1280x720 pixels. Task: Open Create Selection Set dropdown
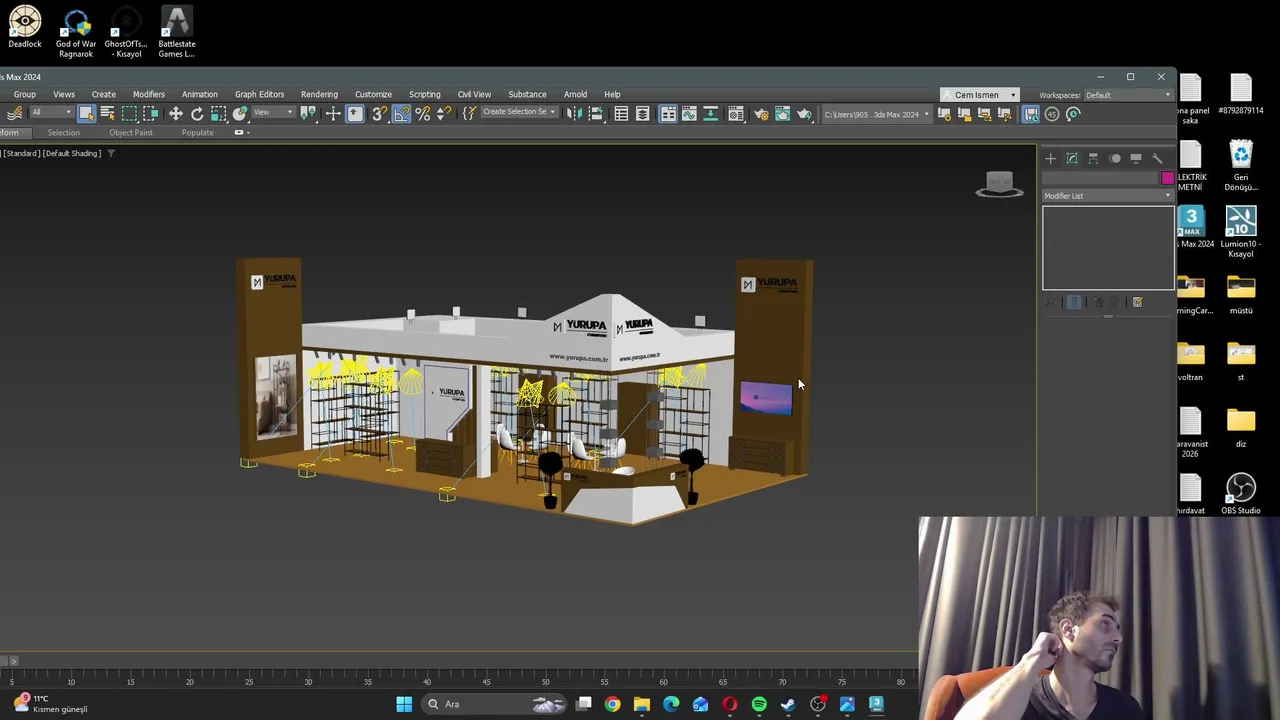(518, 112)
